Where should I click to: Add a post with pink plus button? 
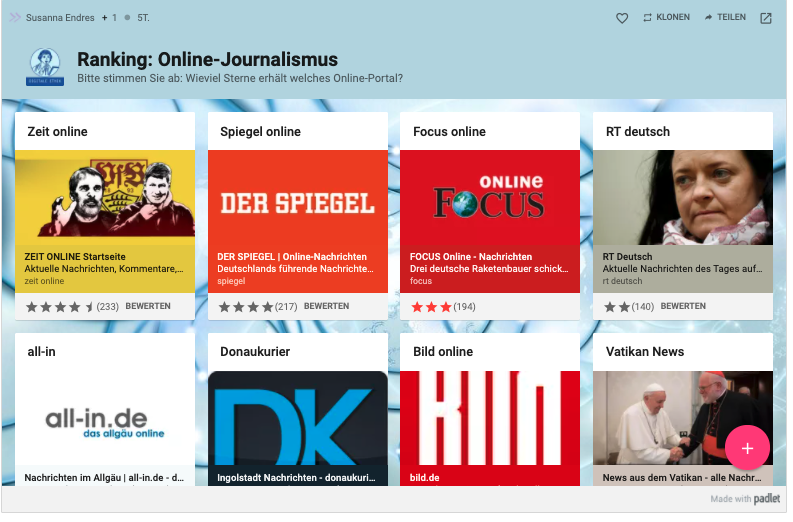747,448
